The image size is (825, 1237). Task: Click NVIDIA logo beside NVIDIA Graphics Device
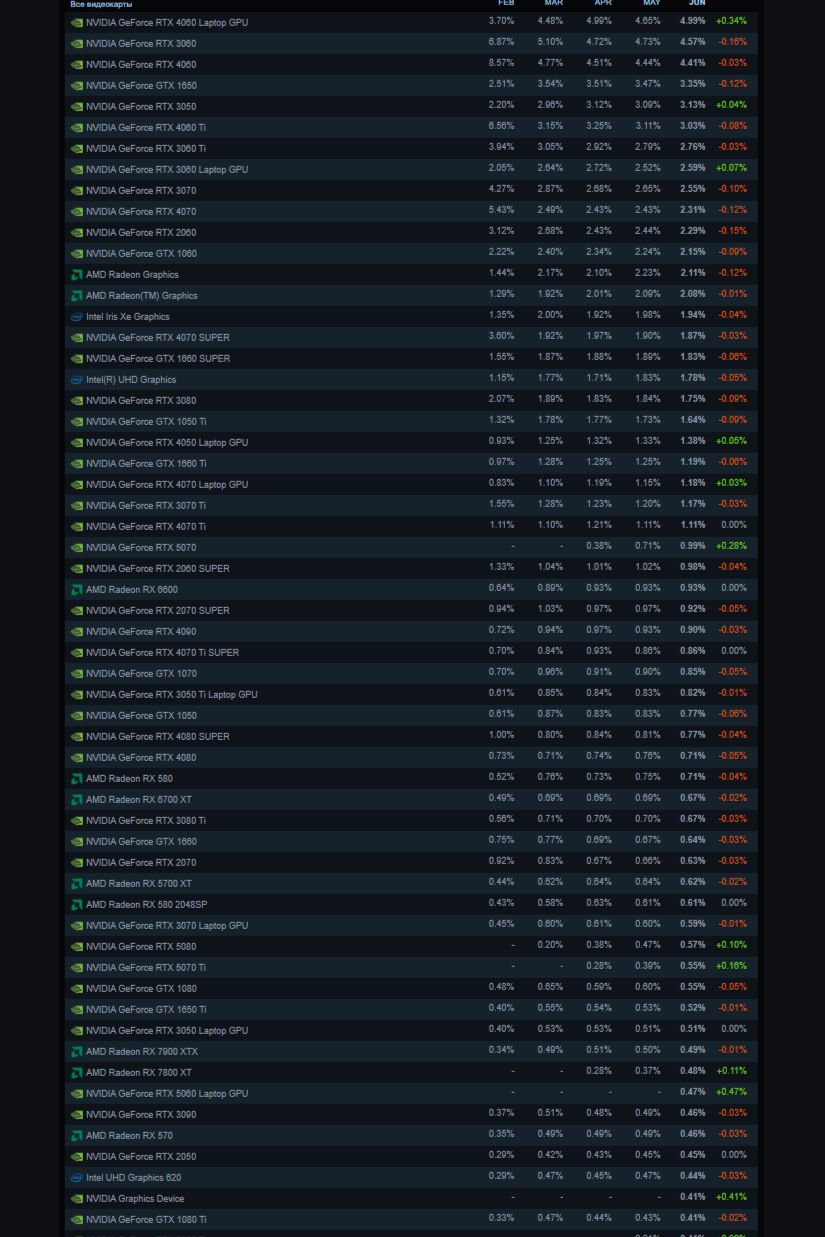[x=77, y=1198]
